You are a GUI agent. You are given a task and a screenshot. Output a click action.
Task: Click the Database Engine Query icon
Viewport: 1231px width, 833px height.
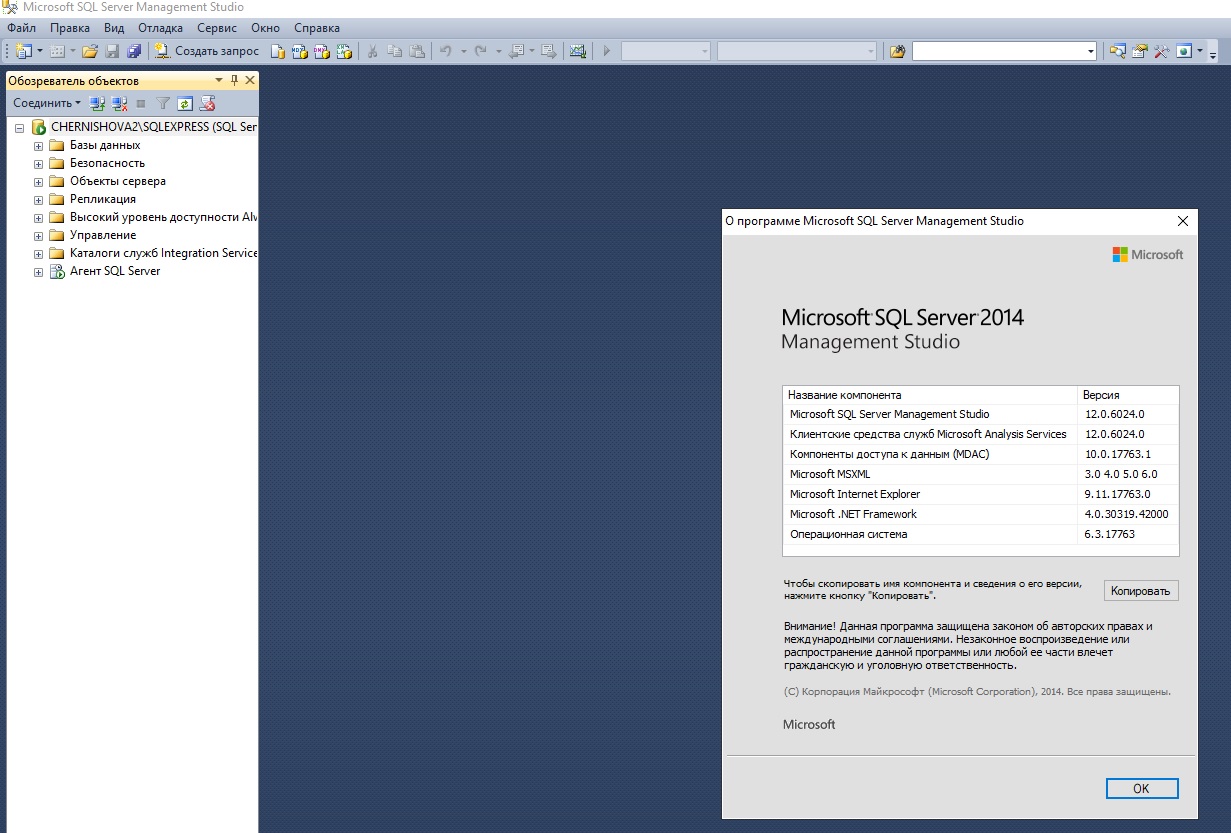click(x=279, y=51)
